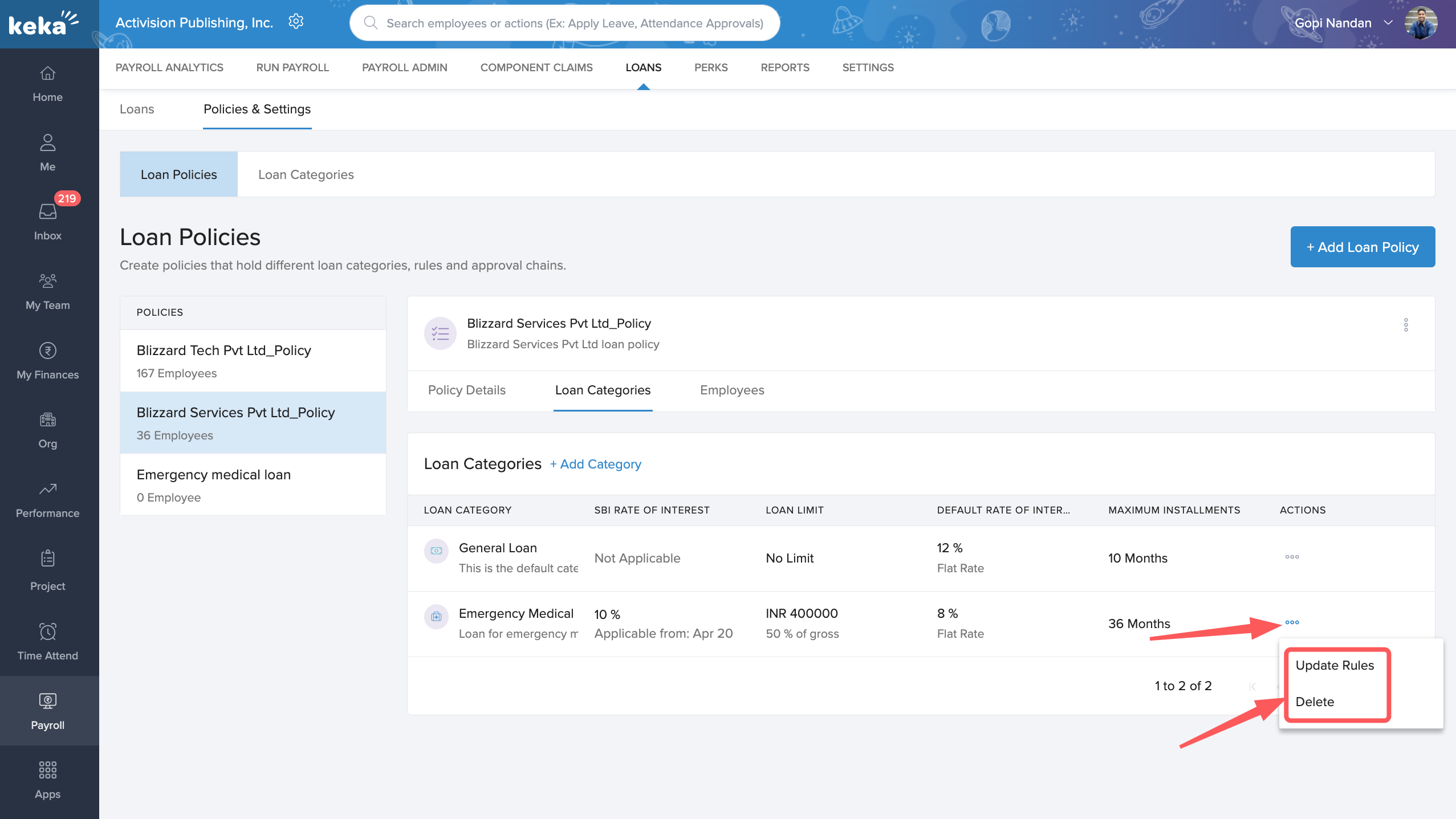The height and width of the screenshot is (819, 1456).
Task: Open policy options vertical three-dot menu
Action: pos(1406,325)
